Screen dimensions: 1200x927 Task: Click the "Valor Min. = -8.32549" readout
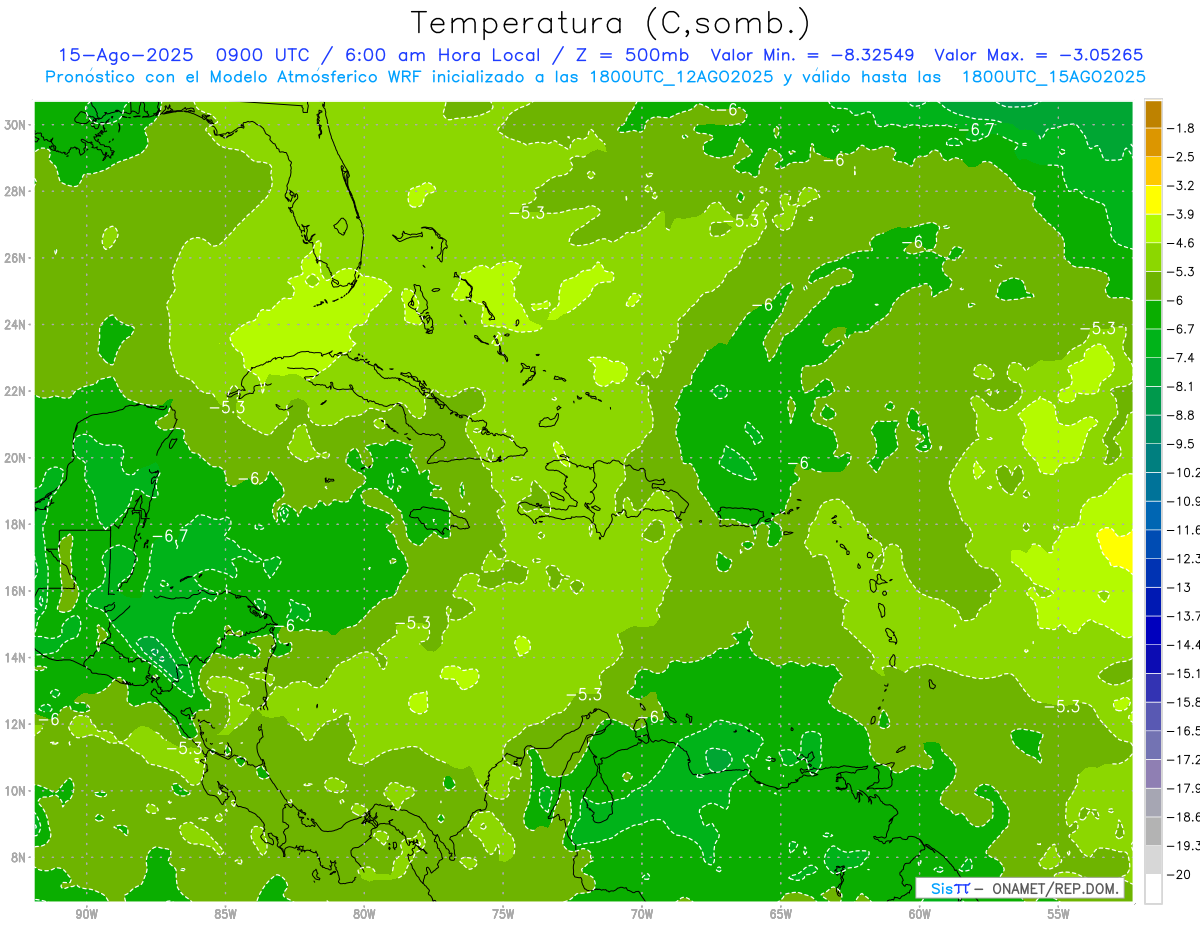(x=813, y=55)
